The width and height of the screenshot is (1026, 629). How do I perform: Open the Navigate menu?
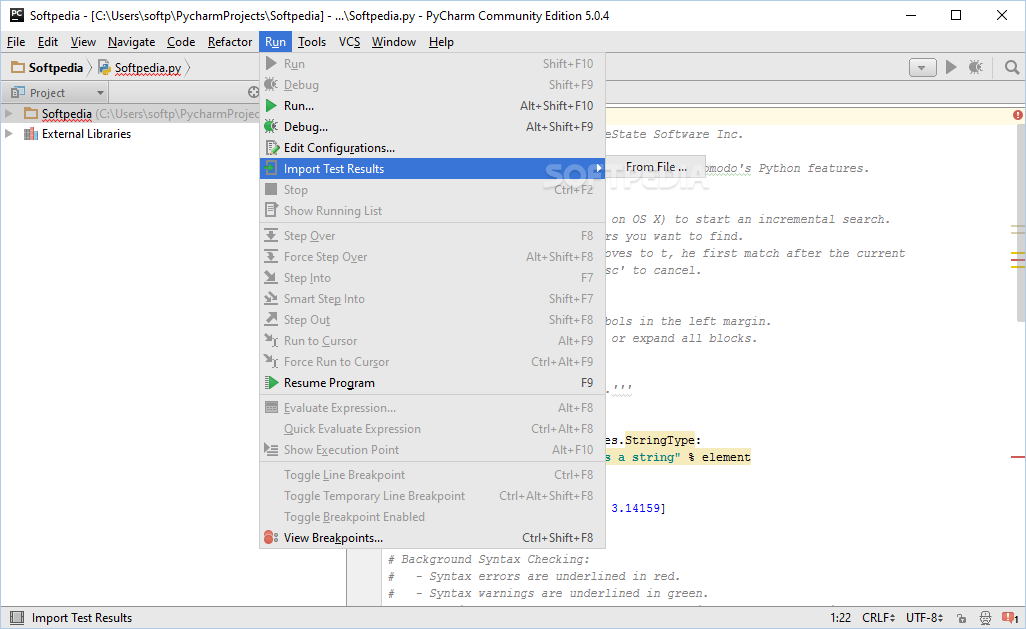(x=132, y=42)
